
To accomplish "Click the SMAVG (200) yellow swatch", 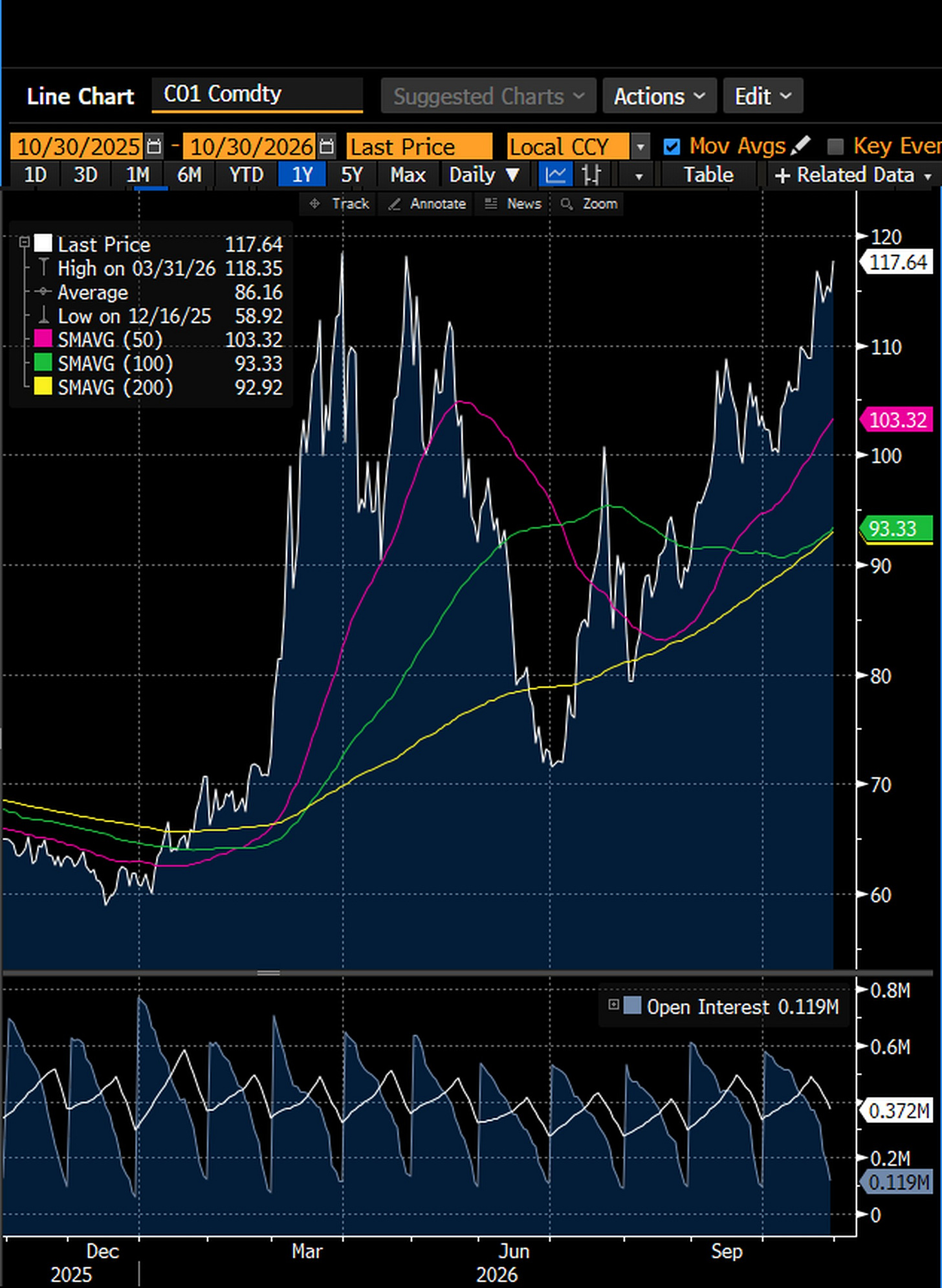I will 43,386.
